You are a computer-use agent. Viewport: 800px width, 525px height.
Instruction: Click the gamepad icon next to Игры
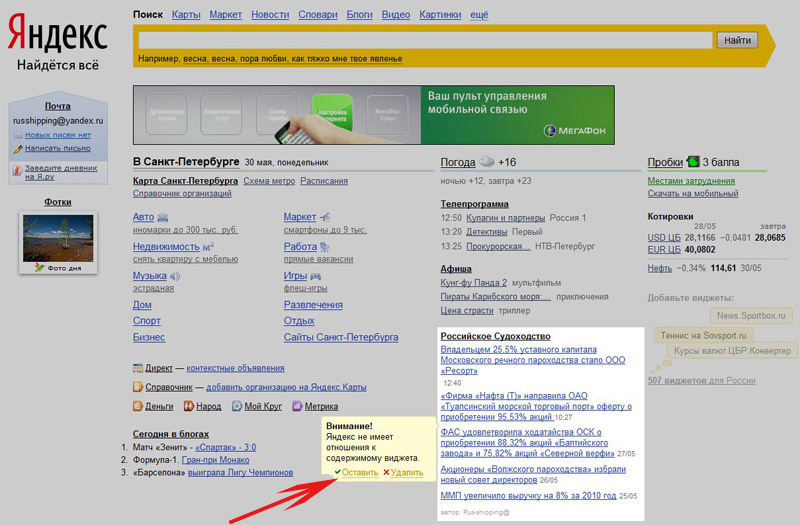316,276
